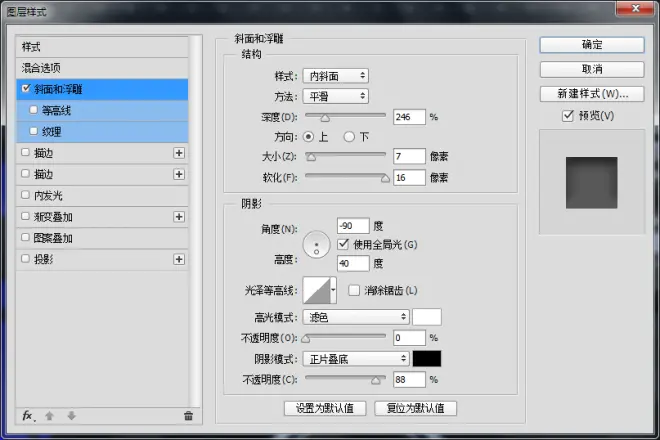Image resolution: width=660 pixels, height=440 pixels.
Task: Enable the 投影 checkbox
Action: click(25, 258)
